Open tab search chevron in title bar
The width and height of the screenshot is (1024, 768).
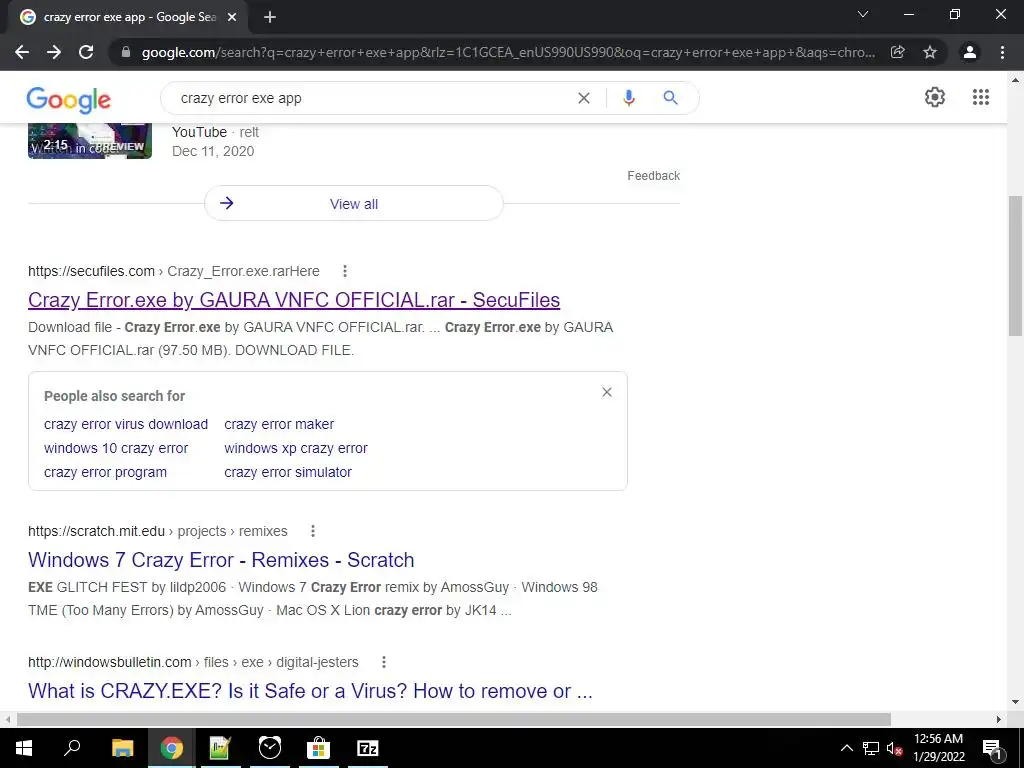(863, 14)
